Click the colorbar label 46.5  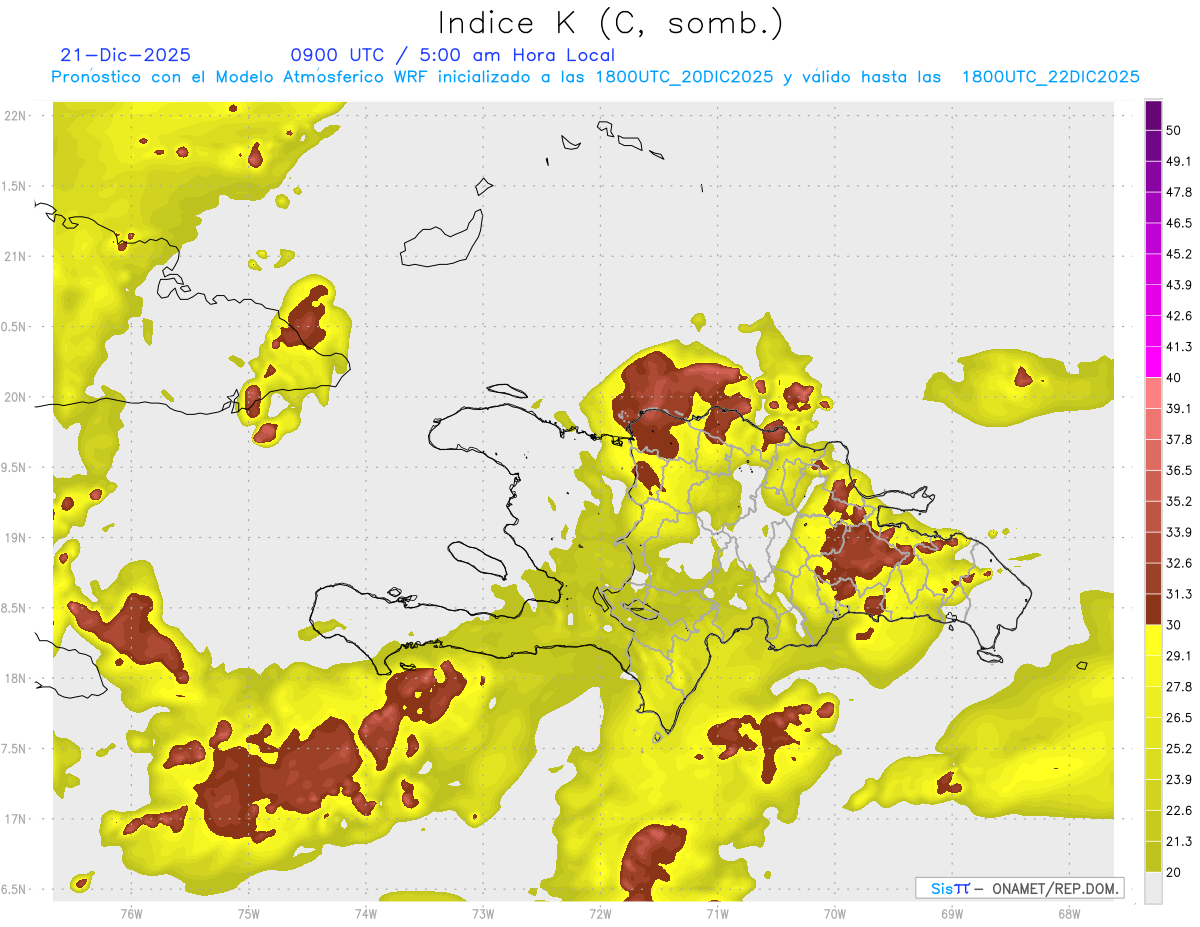[x=1179, y=223]
